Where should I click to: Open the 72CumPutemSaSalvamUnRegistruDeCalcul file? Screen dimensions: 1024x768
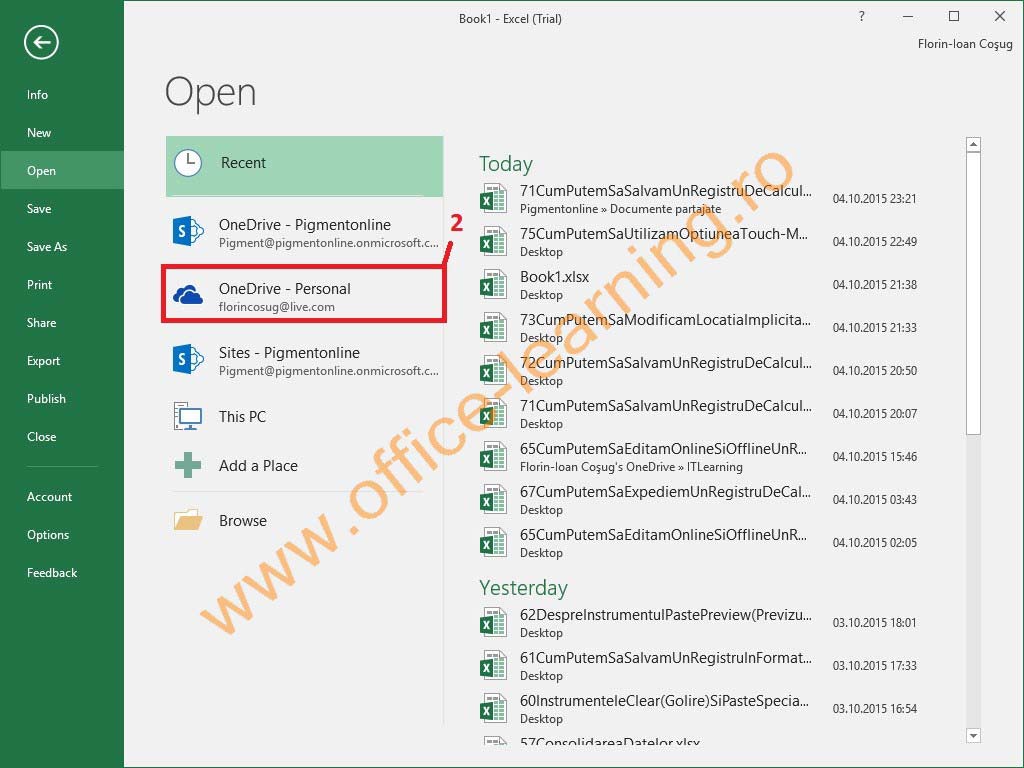click(699, 371)
